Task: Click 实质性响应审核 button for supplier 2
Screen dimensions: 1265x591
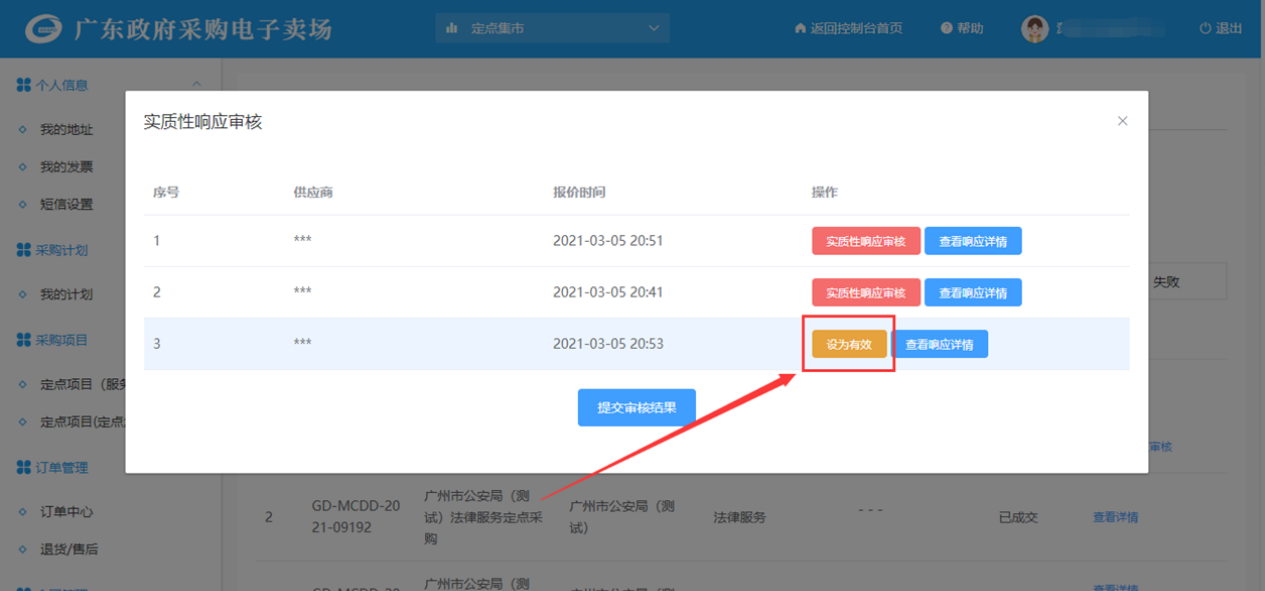Action: click(x=865, y=293)
